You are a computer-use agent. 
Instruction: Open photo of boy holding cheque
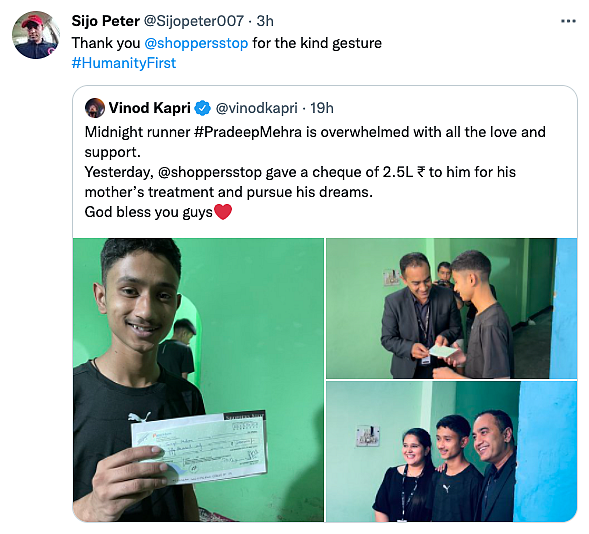[198, 380]
